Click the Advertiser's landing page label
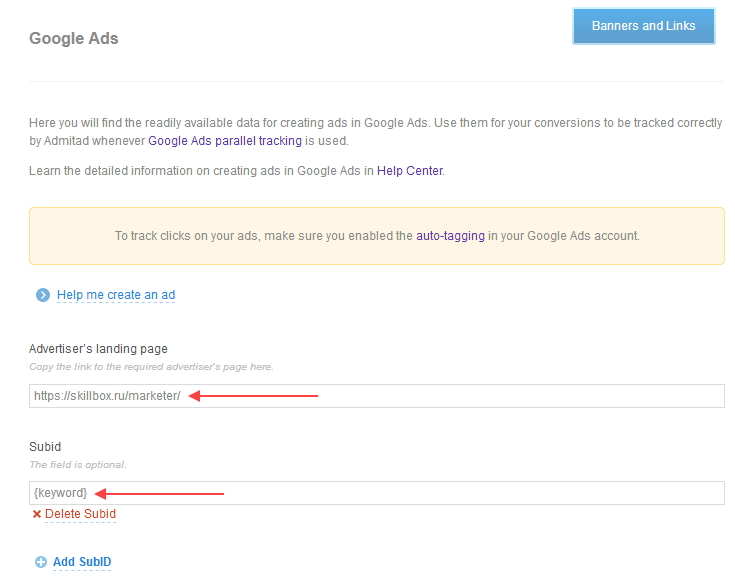The width and height of the screenshot is (735, 583). pyautogui.click(x=98, y=349)
